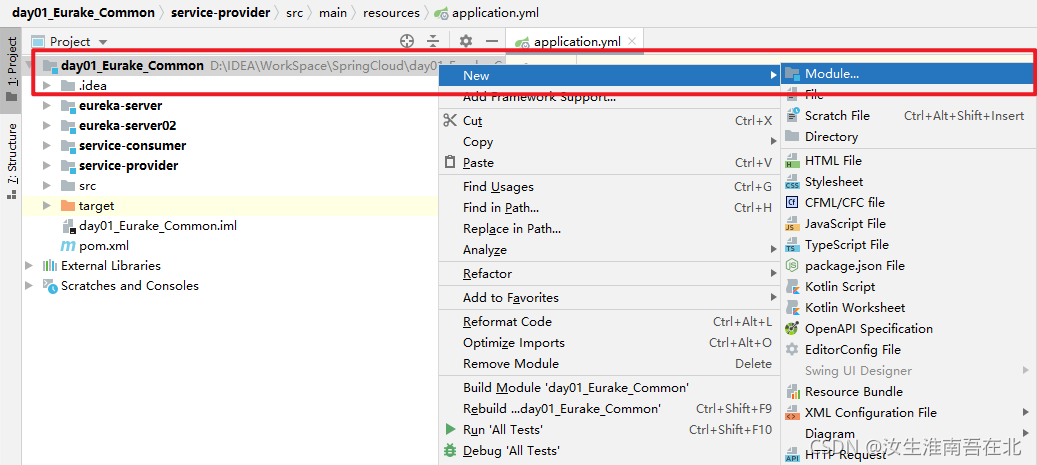The image size is (1037, 465).
Task: Expand the eureka-server module folder
Action: coord(47,106)
